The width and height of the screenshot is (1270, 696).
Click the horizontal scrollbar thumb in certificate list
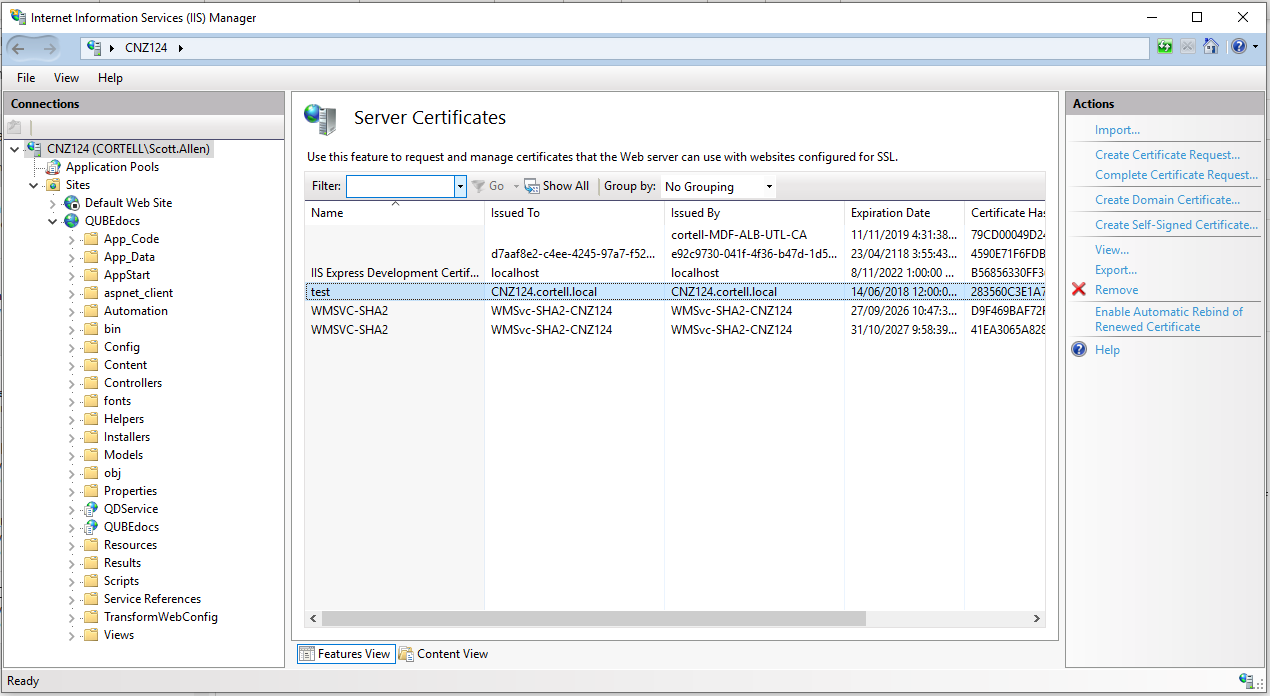(593, 619)
